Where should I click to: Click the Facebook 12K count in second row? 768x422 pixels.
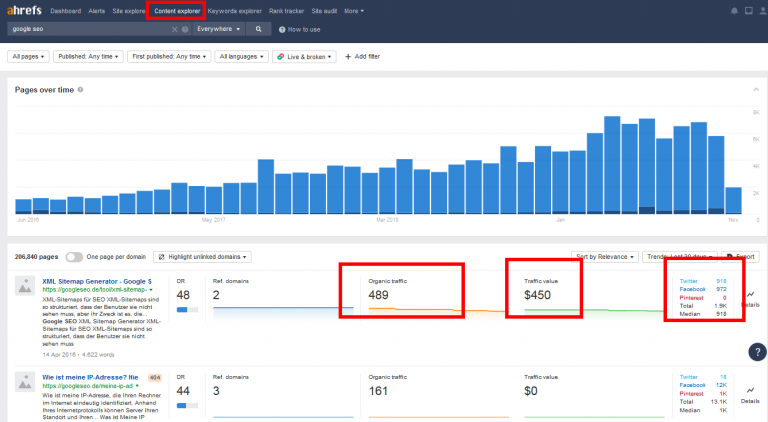click(721, 385)
